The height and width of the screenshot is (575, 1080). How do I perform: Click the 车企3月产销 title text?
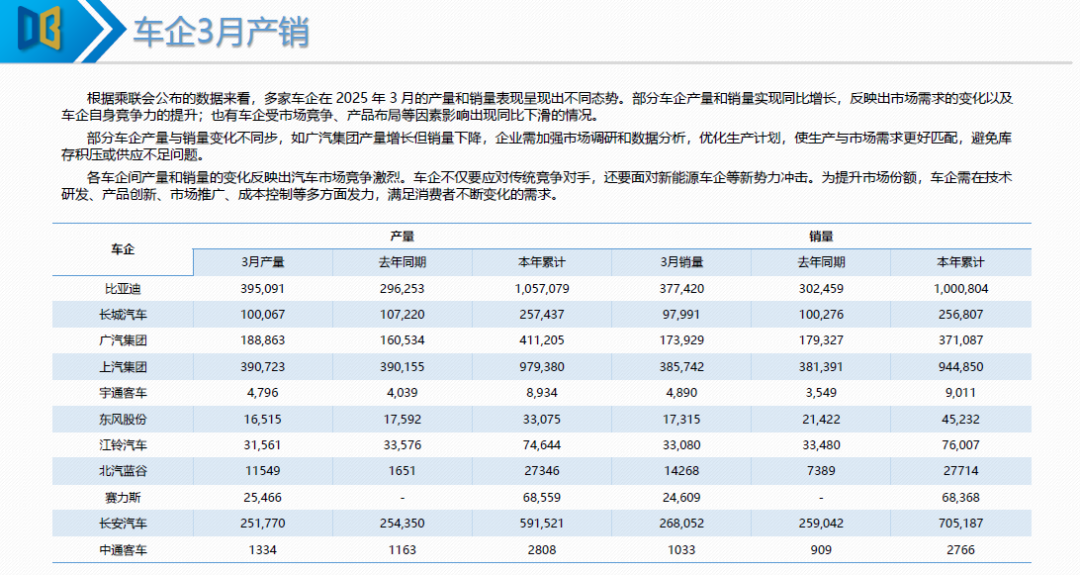pyautogui.click(x=221, y=32)
